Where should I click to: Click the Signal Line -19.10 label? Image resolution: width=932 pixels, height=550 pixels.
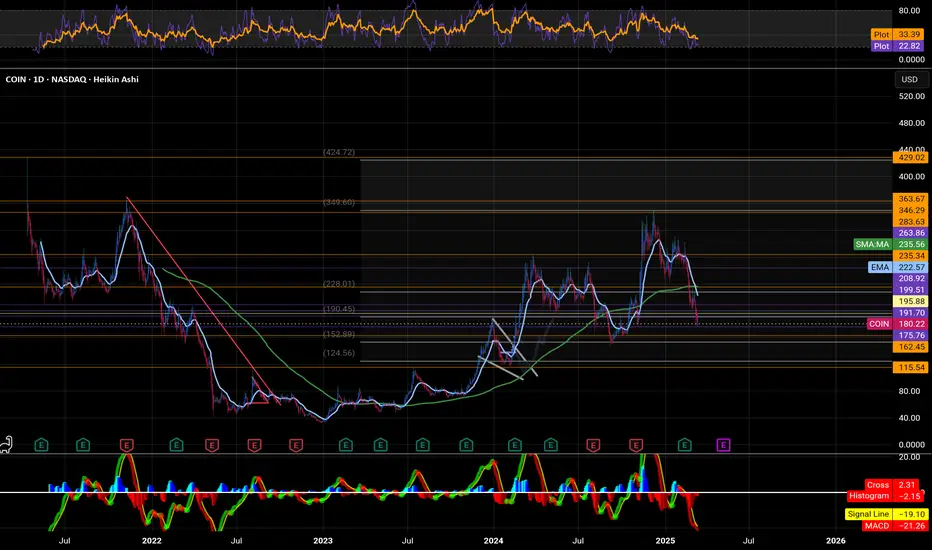[886, 514]
